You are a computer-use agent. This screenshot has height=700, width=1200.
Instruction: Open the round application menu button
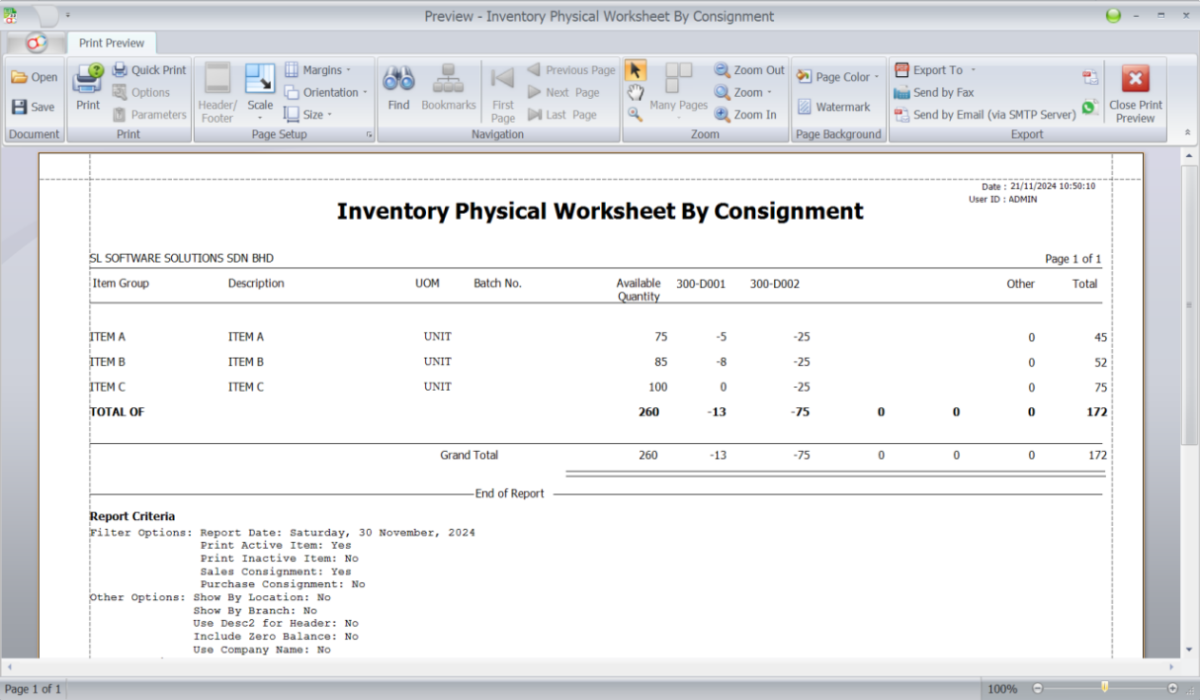[x=36, y=43]
